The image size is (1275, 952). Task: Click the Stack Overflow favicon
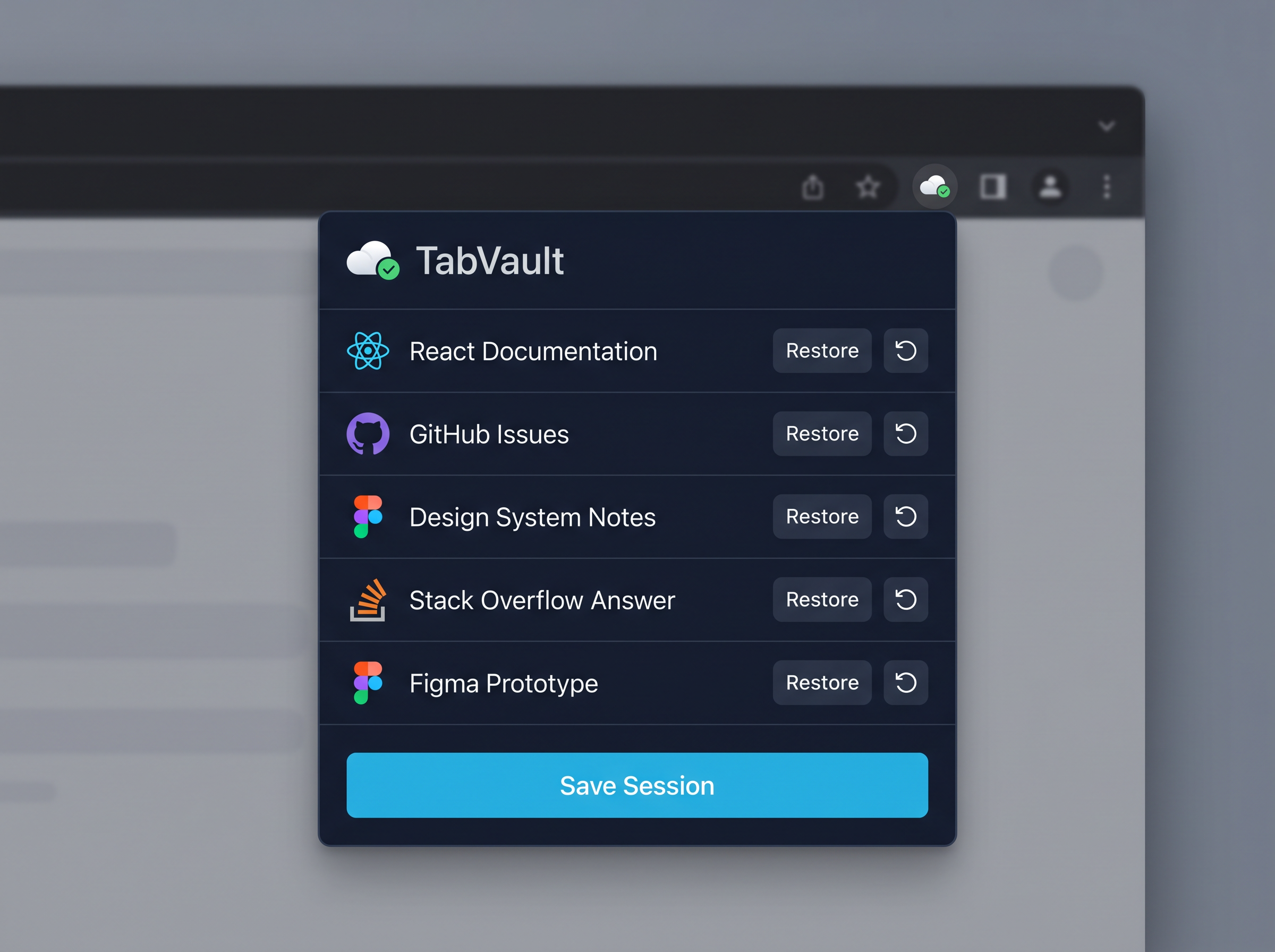(368, 600)
